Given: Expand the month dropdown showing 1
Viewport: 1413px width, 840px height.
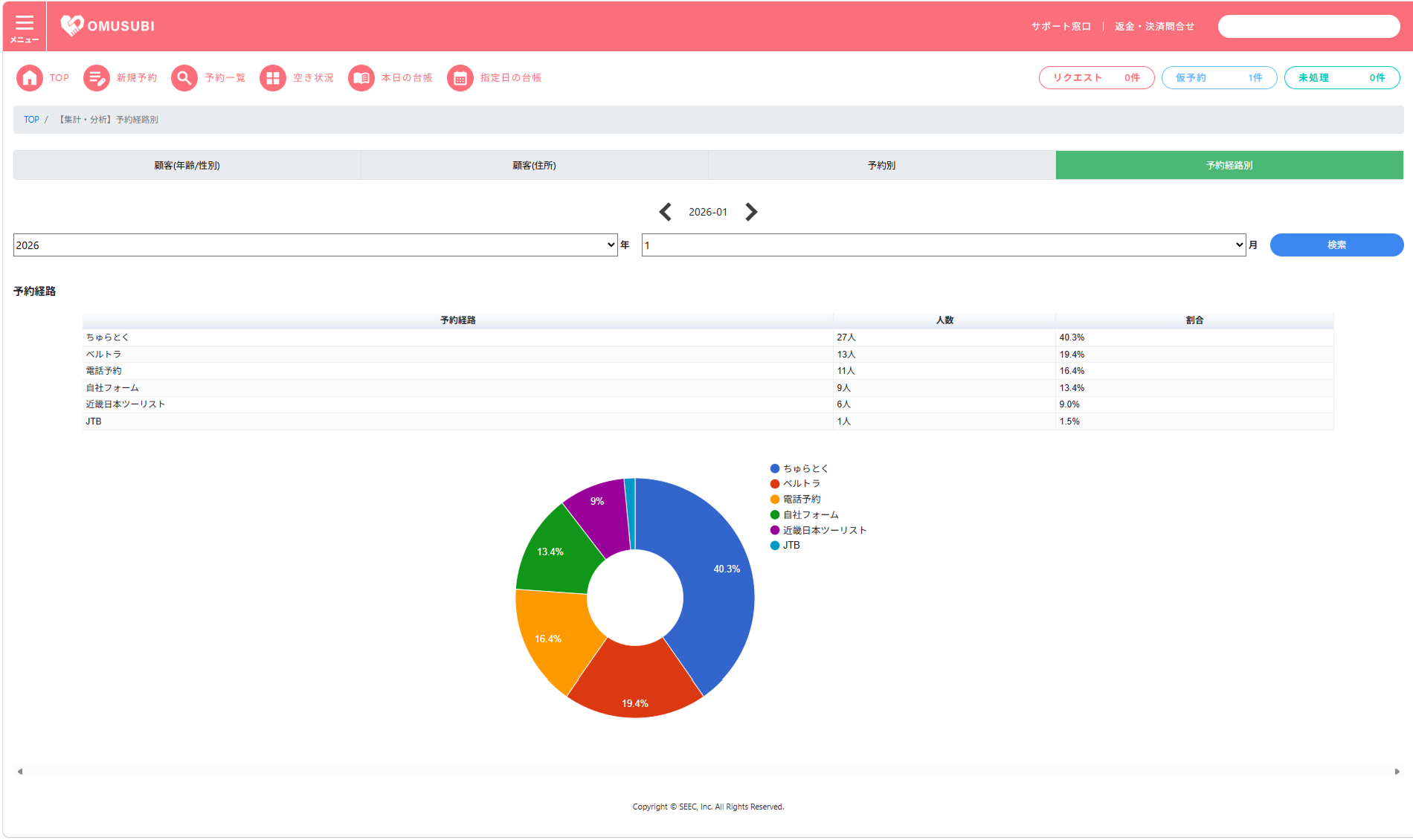Looking at the screenshot, I should (x=944, y=245).
